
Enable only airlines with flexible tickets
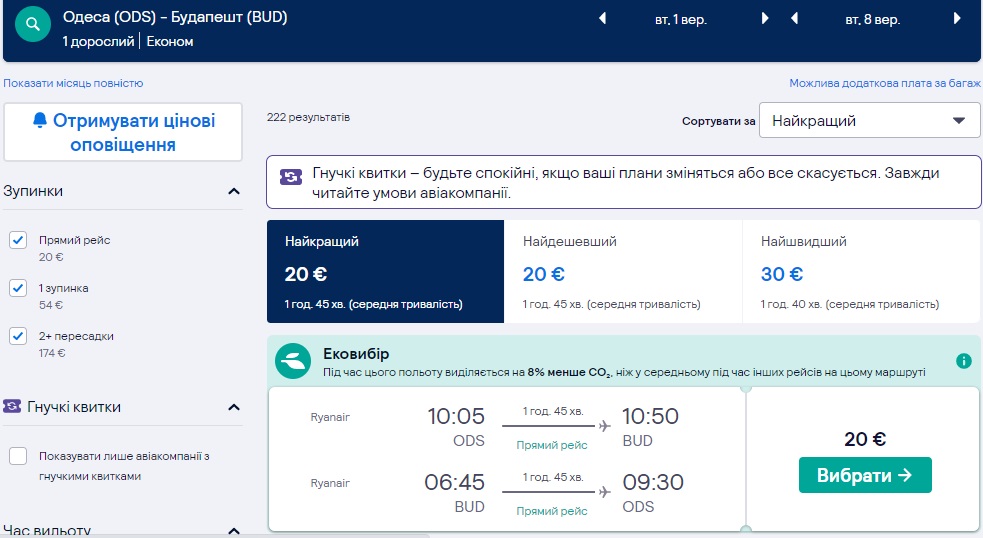[18, 456]
